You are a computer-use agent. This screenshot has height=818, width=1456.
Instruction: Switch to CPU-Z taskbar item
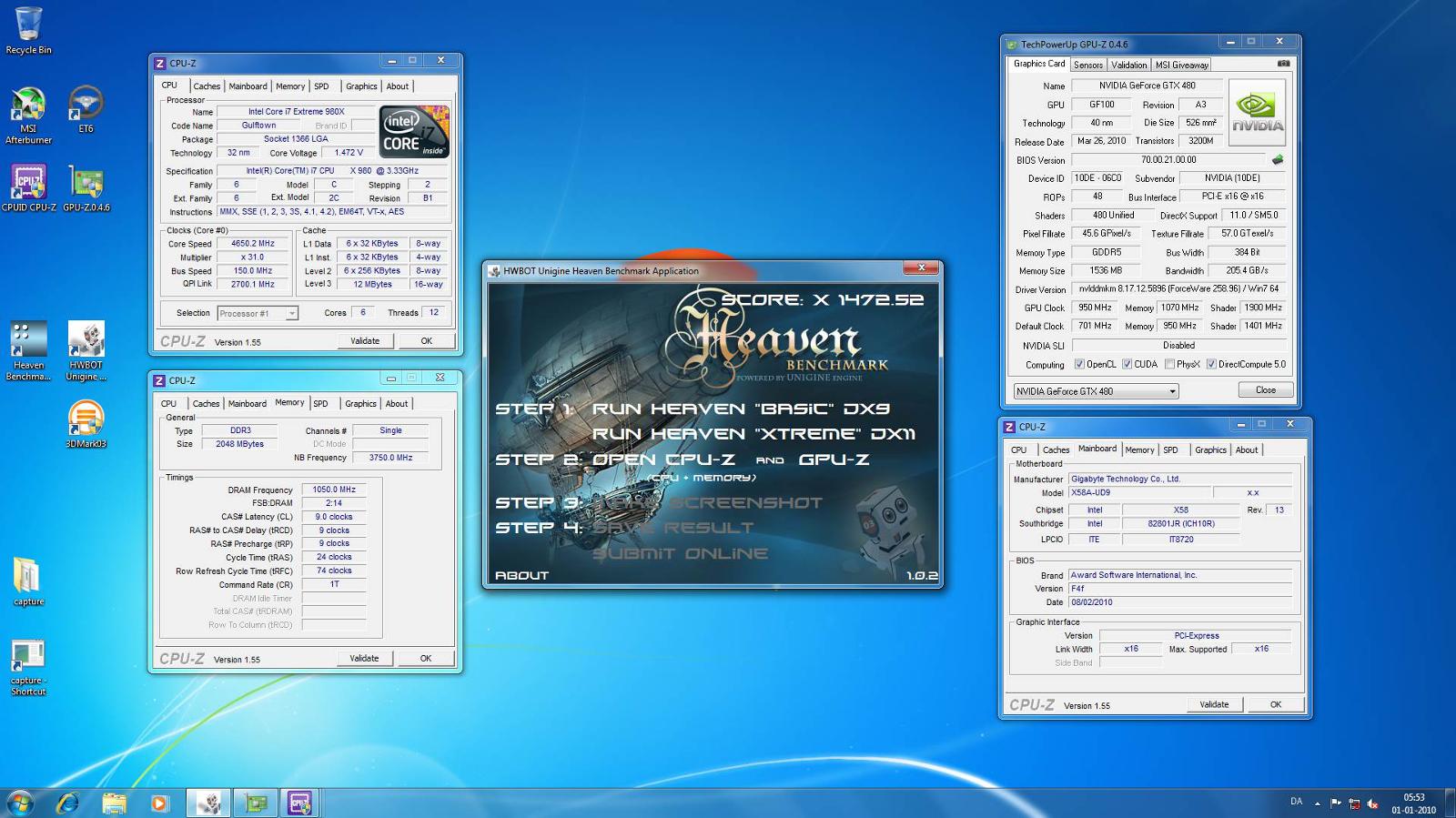299,803
